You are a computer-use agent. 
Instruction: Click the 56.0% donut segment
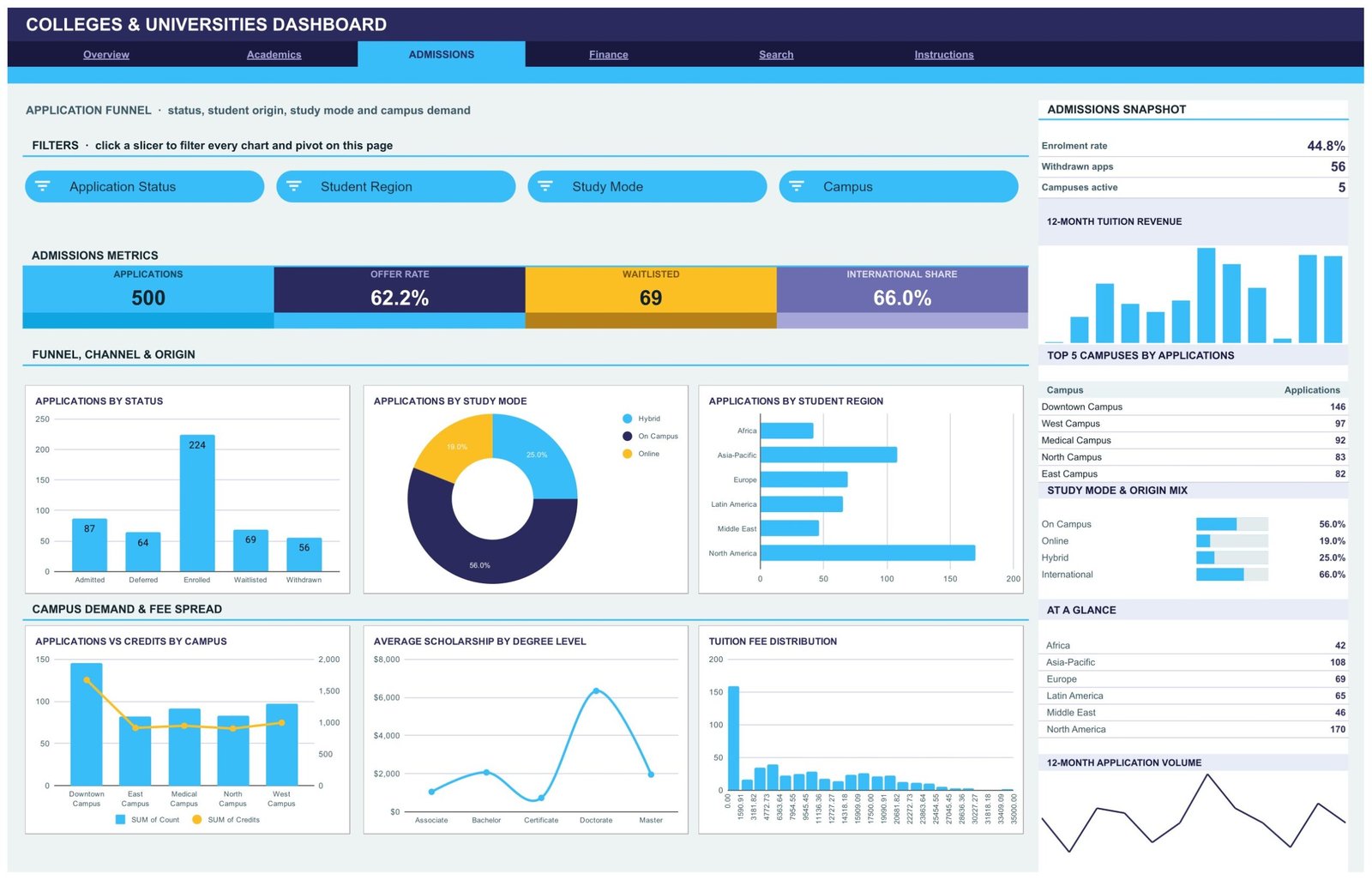click(480, 558)
